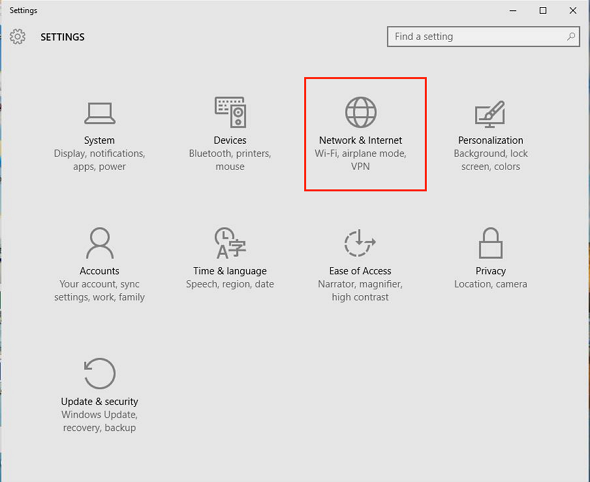Click the search magnifier icon
This screenshot has width=590, height=482.
point(571,36)
